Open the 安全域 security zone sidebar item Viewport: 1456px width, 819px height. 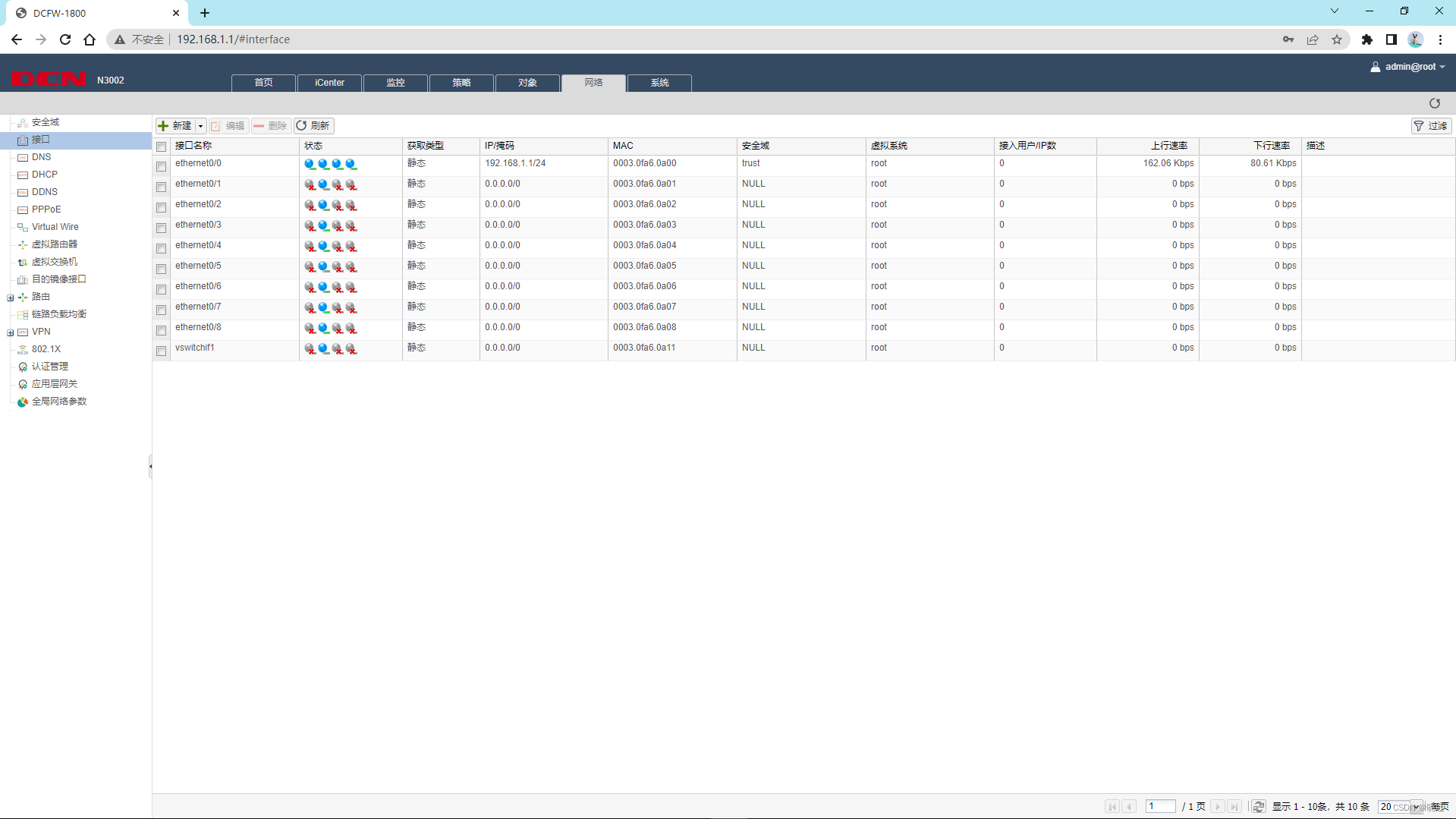tap(45, 122)
